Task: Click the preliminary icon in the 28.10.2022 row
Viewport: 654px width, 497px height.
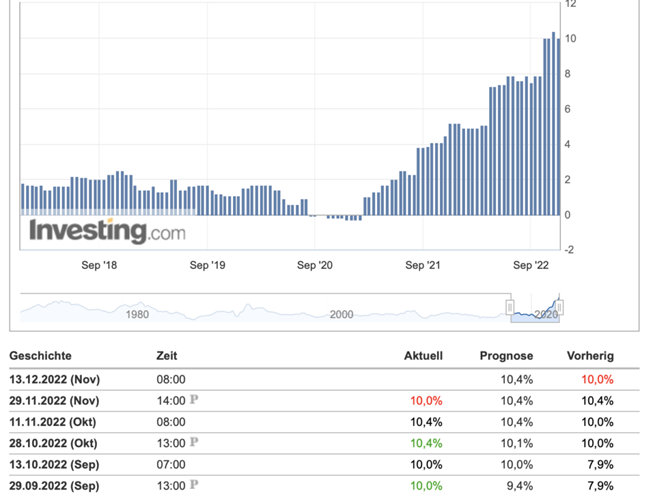Action: 195,442
